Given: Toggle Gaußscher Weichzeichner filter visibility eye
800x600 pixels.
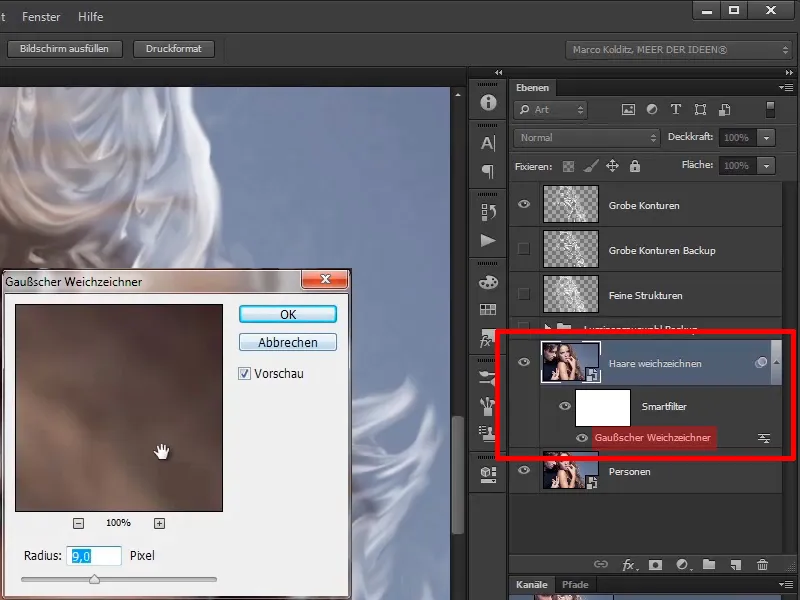Looking at the screenshot, I should pos(582,438).
